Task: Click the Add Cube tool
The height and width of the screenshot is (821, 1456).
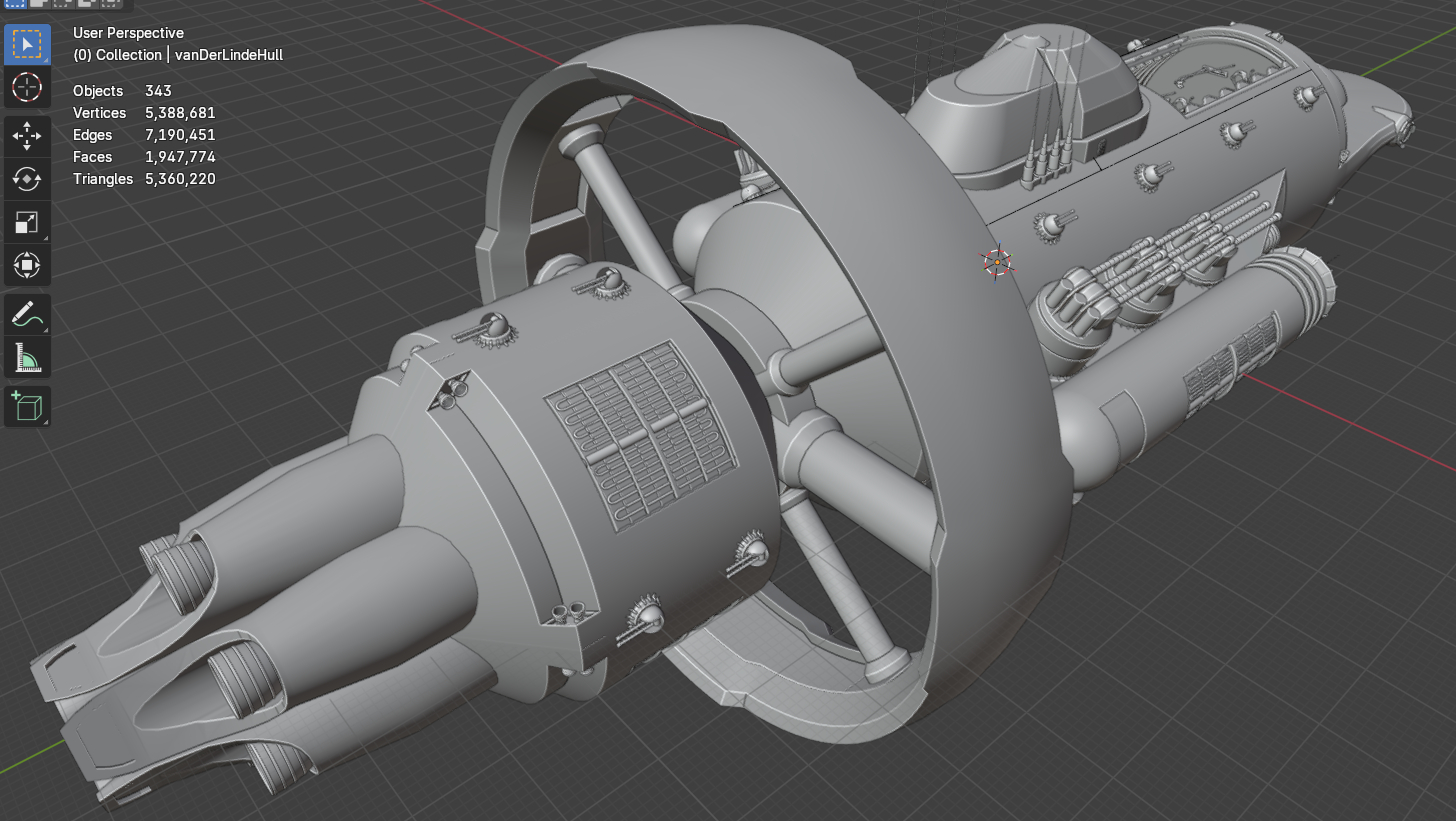Action: 27,406
